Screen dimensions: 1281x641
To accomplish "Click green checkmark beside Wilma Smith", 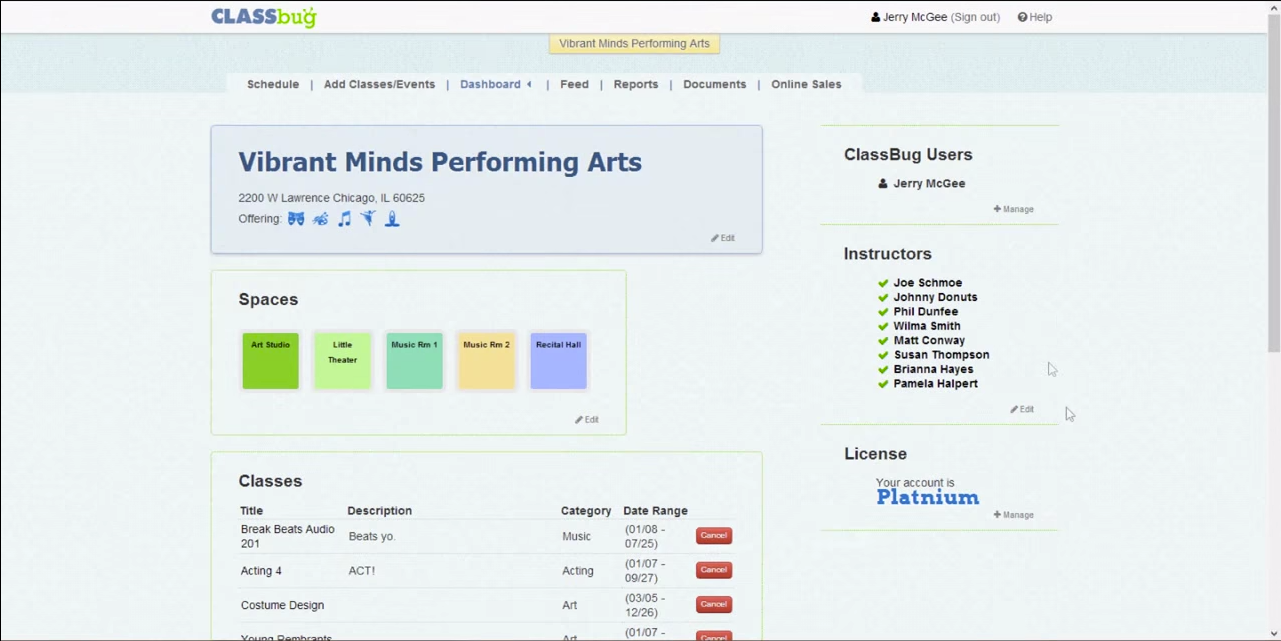I will 883,326.
